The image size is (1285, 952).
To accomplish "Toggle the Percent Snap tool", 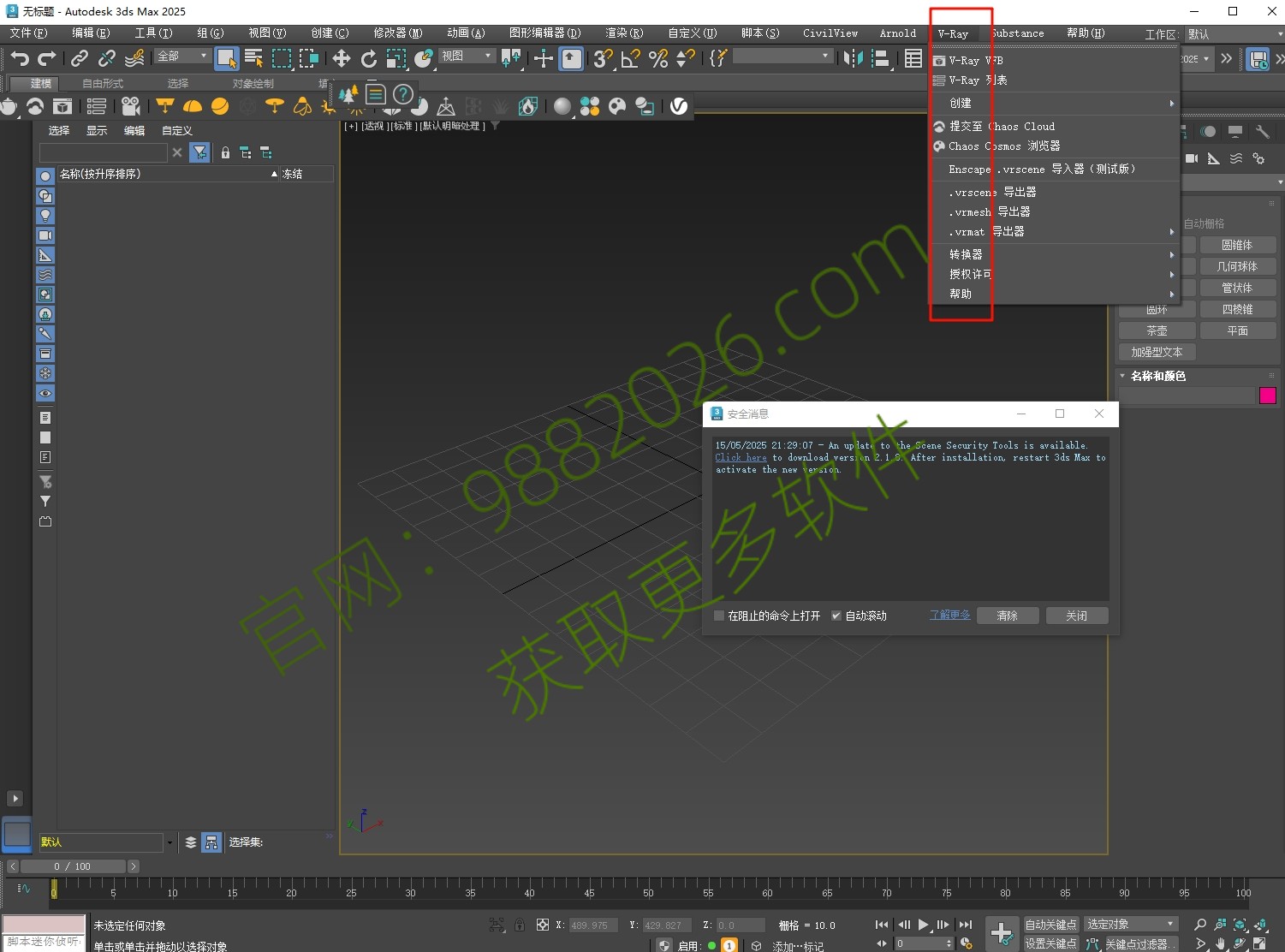I will click(658, 58).
